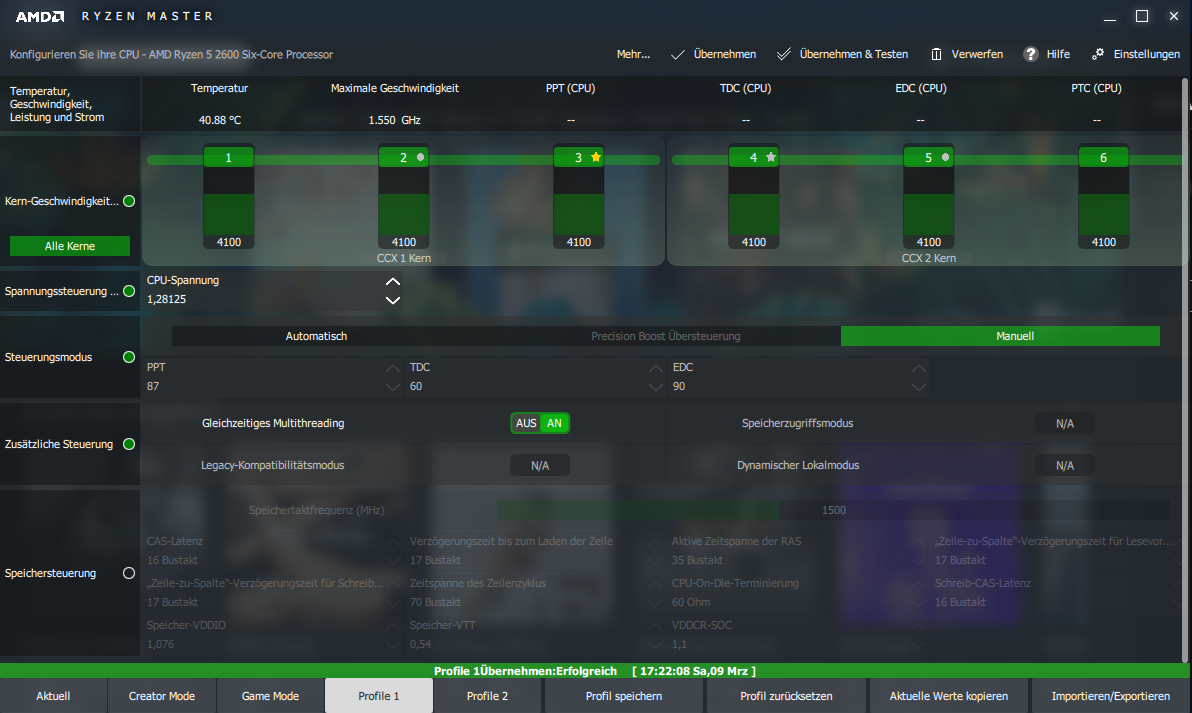
Task: Click the PPT value field 87
Action: 153,386
